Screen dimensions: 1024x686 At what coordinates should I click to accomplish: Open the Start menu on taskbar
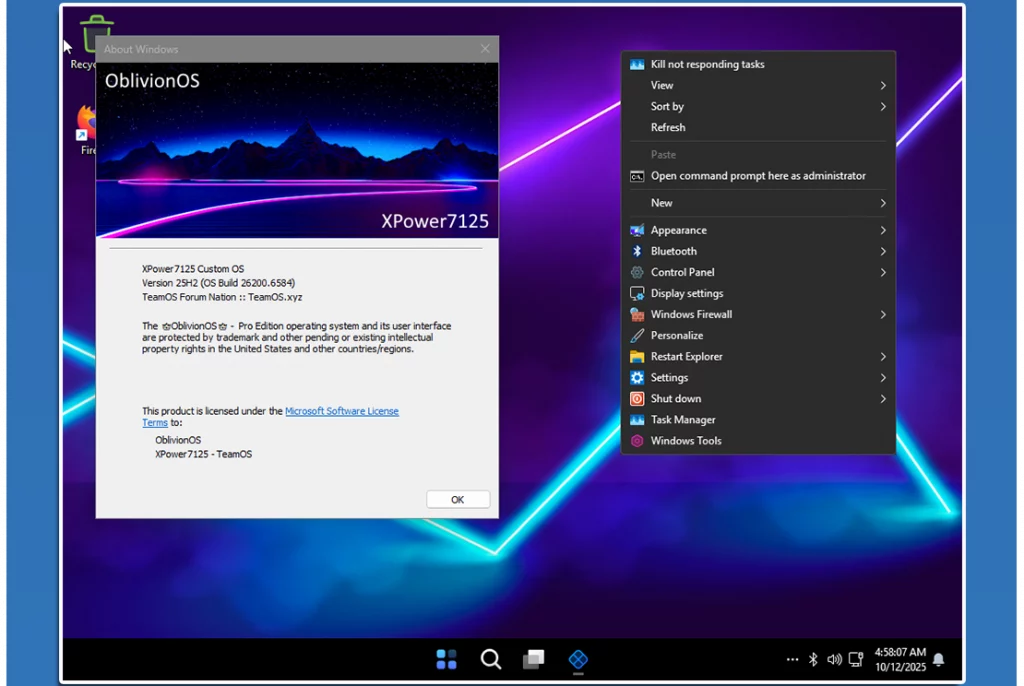(446, 659)
